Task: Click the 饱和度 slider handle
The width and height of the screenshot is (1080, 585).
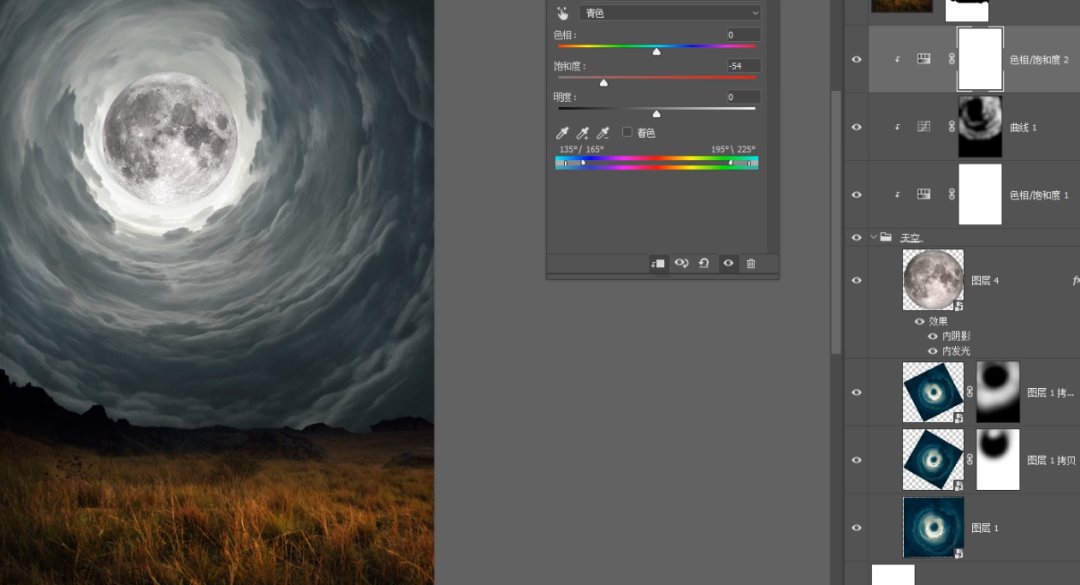Action: click(603, 83)
